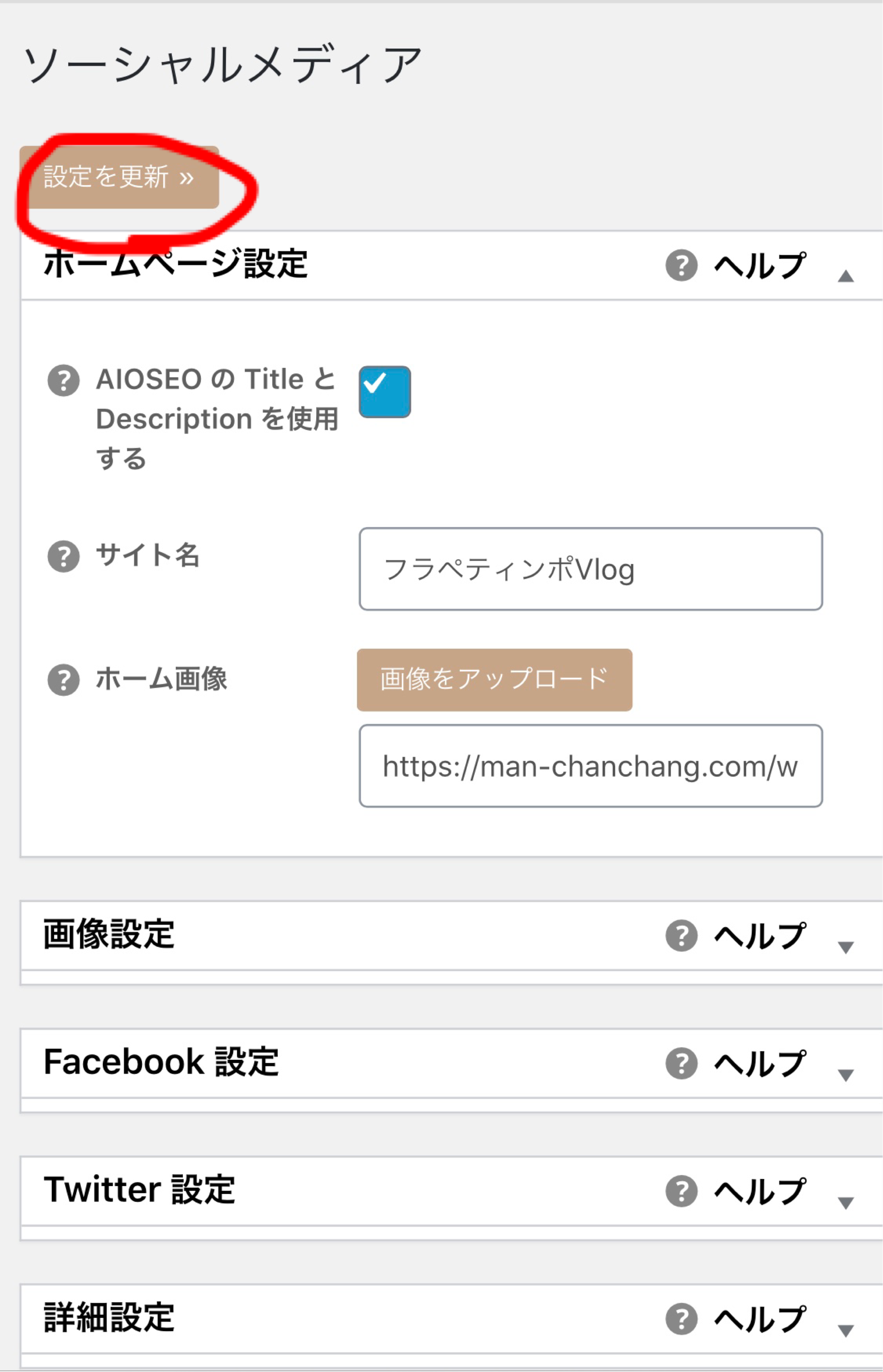Open help icon in Twitter 設定 section
This screenshot has width=883, height=1372.
pos(681,1191)
